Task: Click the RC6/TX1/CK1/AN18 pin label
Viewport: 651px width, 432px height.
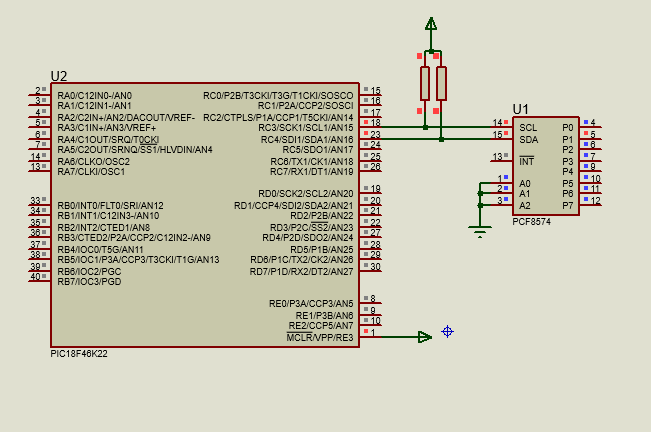Action: 312,162
